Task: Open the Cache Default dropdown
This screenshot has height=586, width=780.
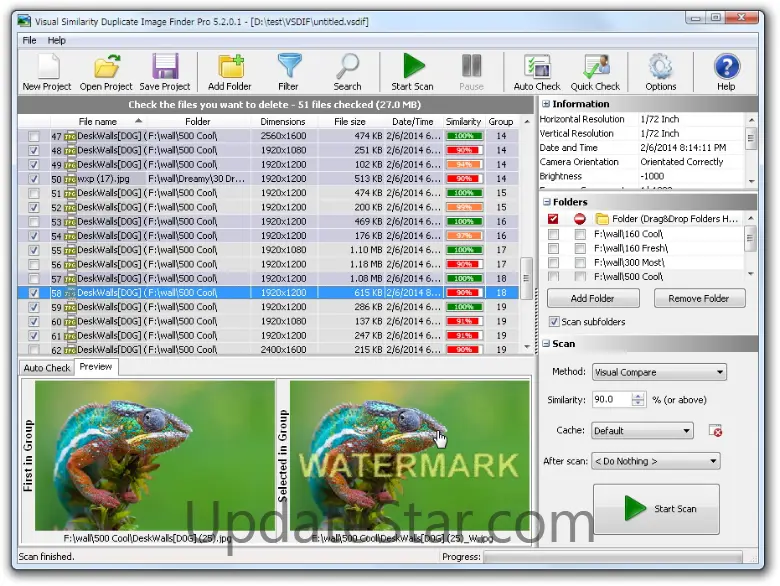Action: (x=642, y=431)
